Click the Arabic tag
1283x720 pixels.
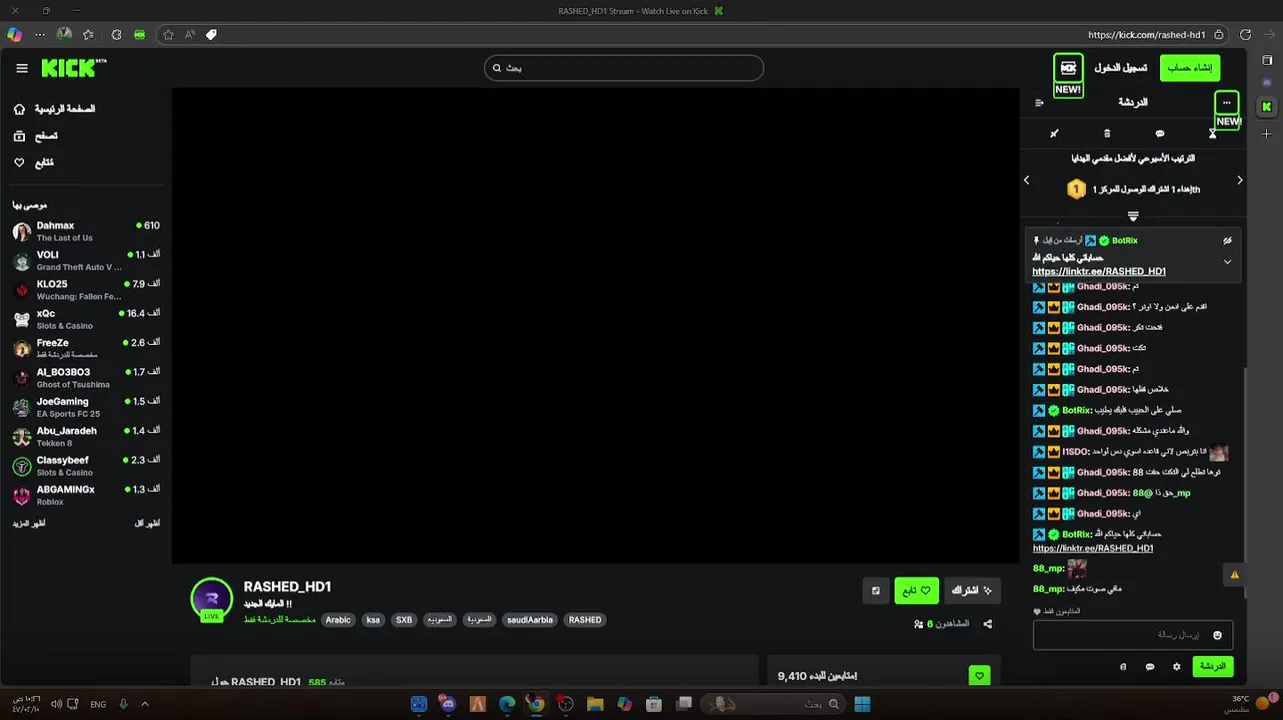click(338, 620)
